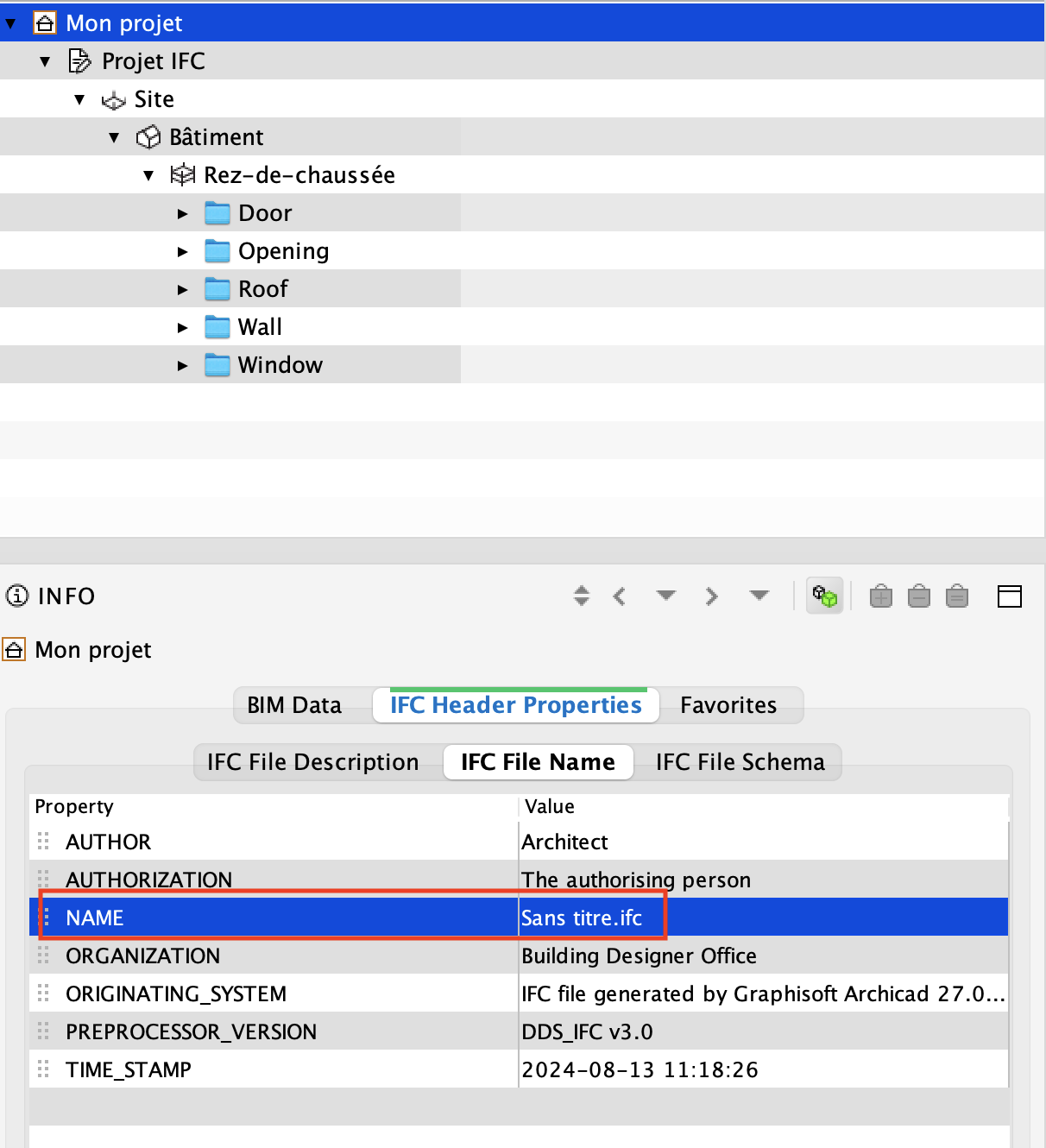Expand the Window folder

(182, 365)
